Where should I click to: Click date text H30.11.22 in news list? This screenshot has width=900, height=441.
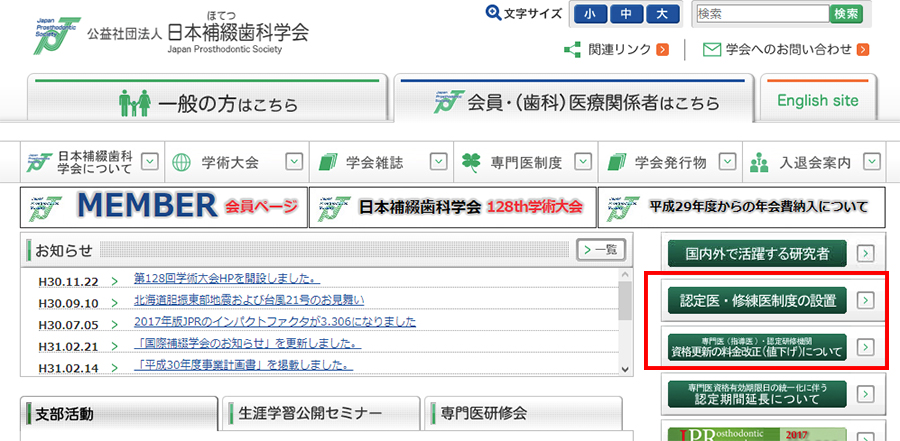point(68,282)
